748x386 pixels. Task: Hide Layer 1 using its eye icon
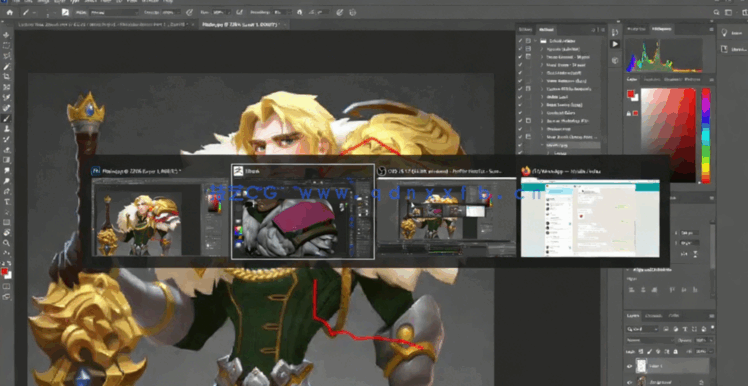(629, 366)
